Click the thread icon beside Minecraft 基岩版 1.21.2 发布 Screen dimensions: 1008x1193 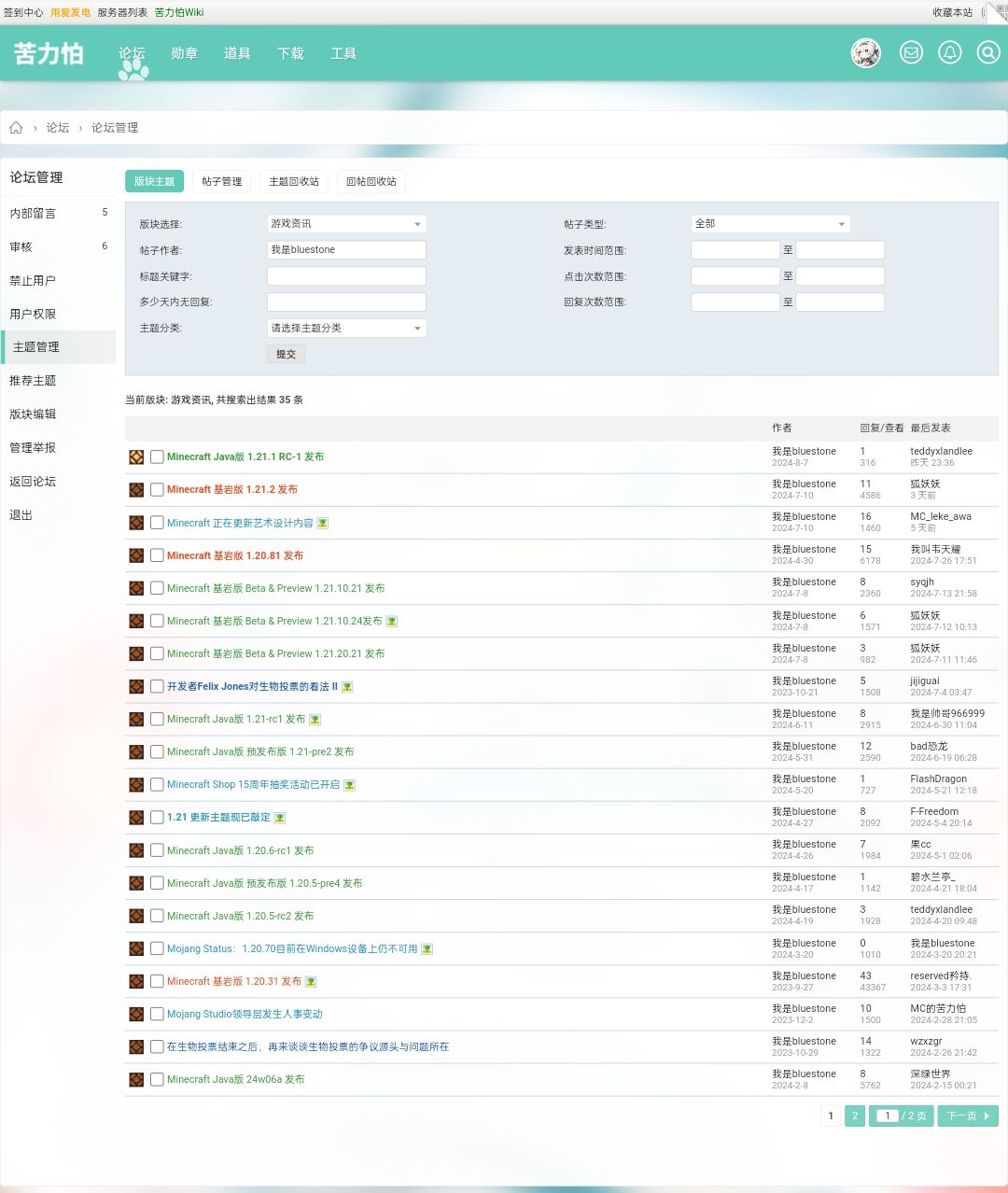click(136, 490)
